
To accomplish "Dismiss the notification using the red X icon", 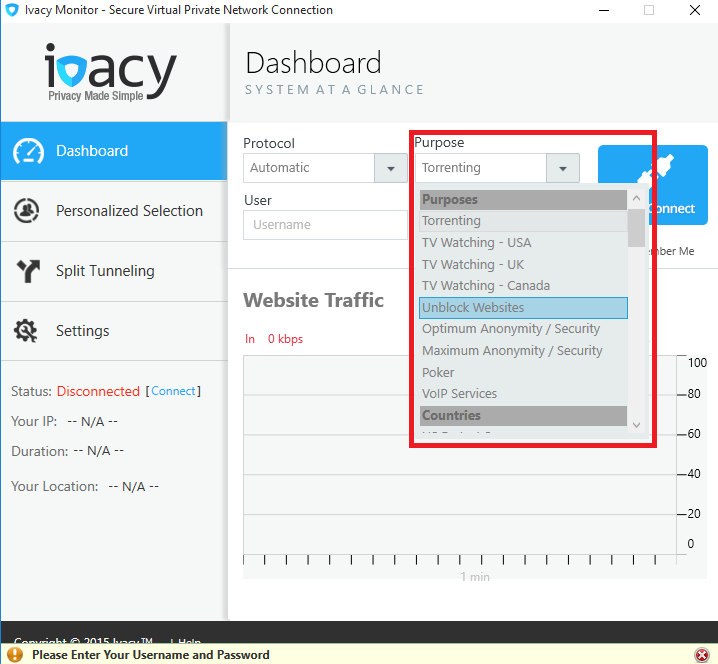I will pos(701,655).
